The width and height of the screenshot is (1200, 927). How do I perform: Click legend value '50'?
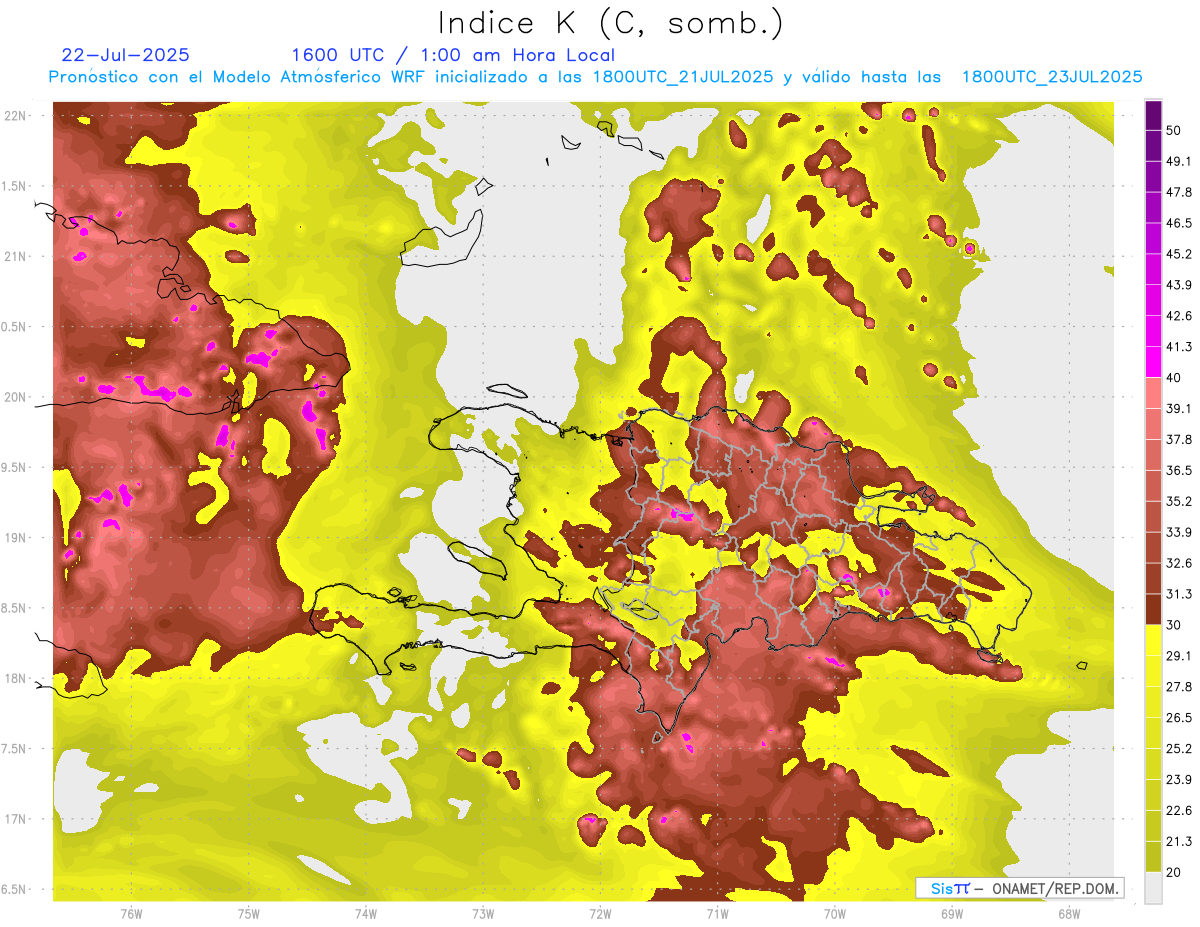(1173, 130)
